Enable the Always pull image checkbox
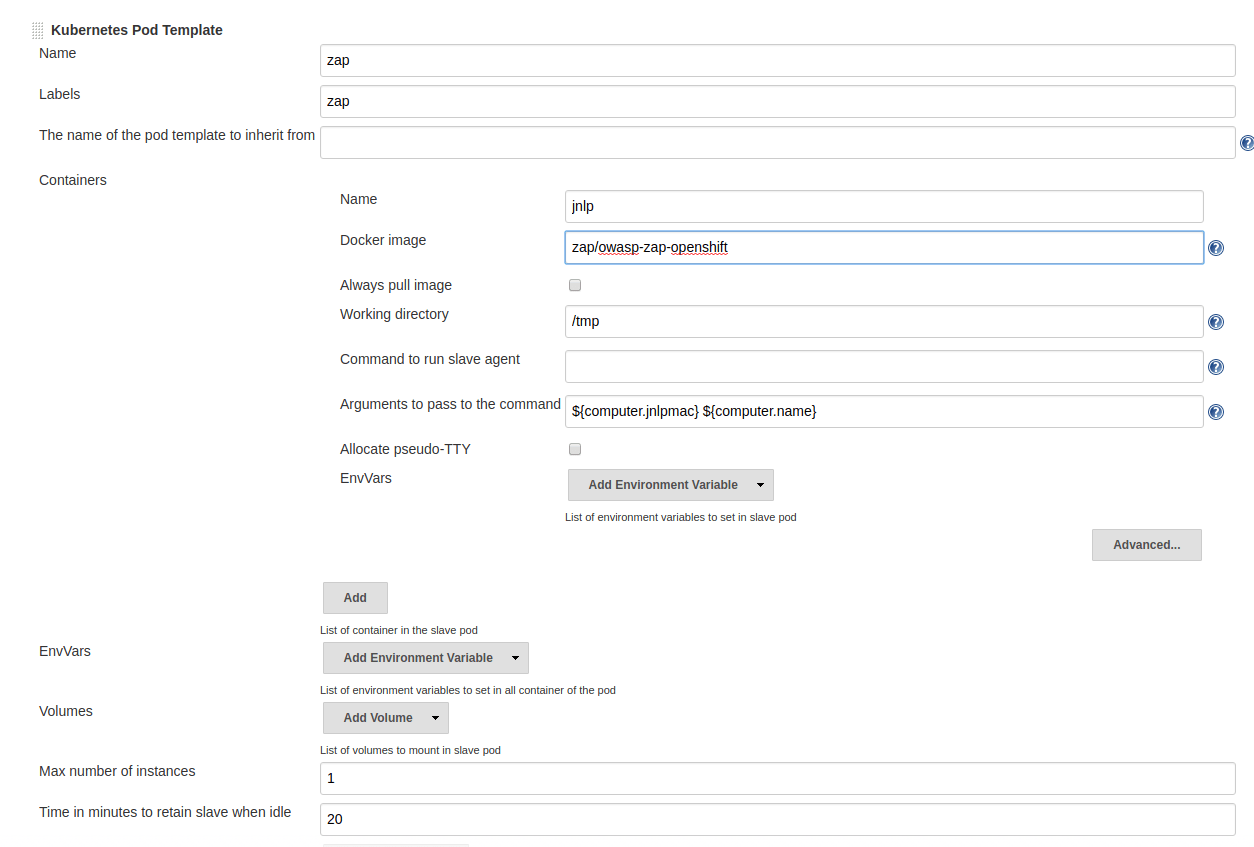The width and height of the screenshot is (1254, 847). tap(574, 284)
